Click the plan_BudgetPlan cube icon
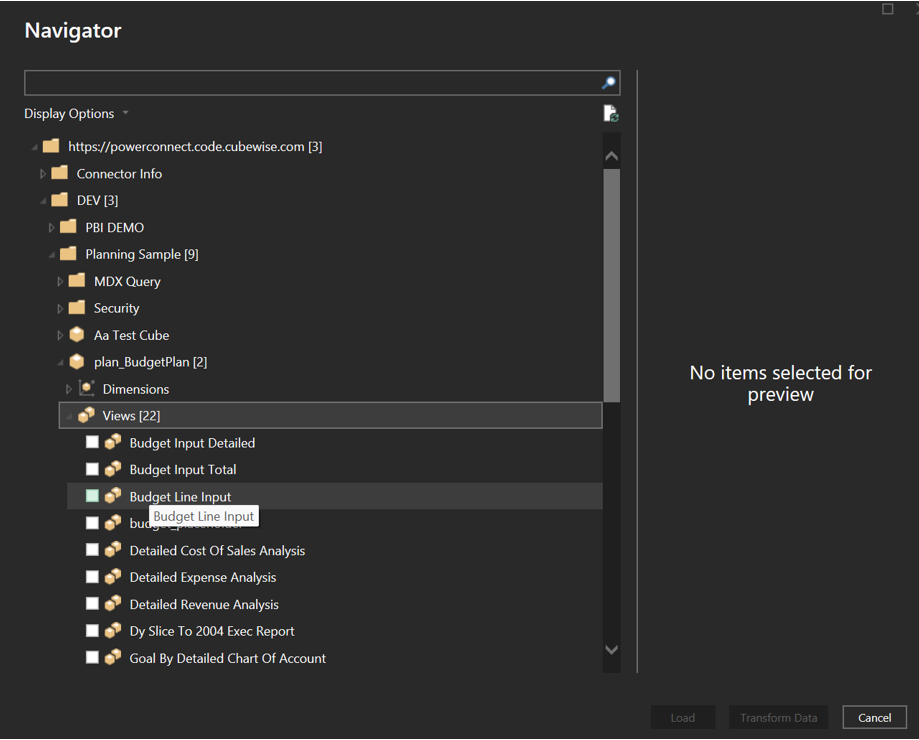 point(77,362)
